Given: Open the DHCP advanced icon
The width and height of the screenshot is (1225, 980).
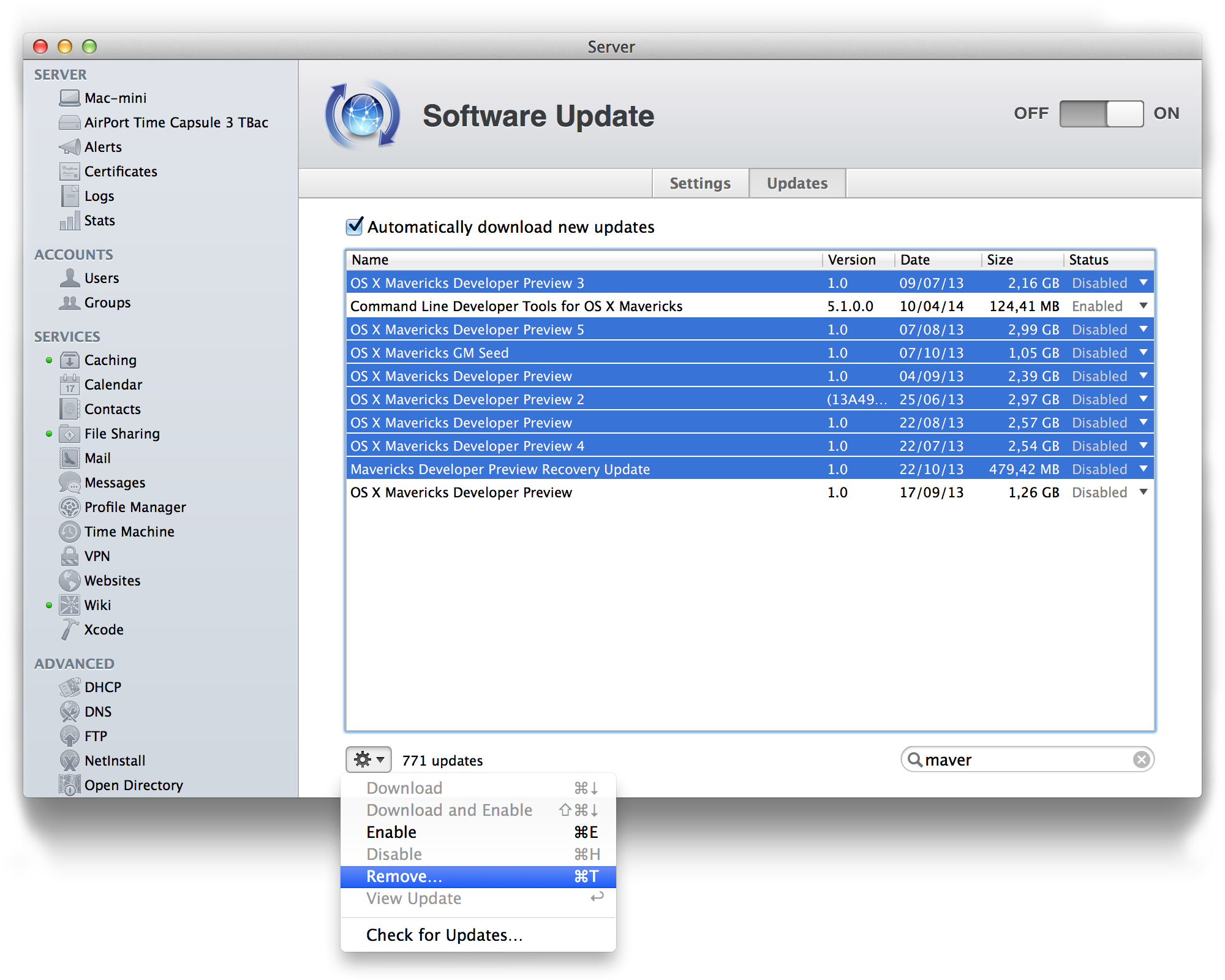Looking at the screenshot, I should 70,687.
